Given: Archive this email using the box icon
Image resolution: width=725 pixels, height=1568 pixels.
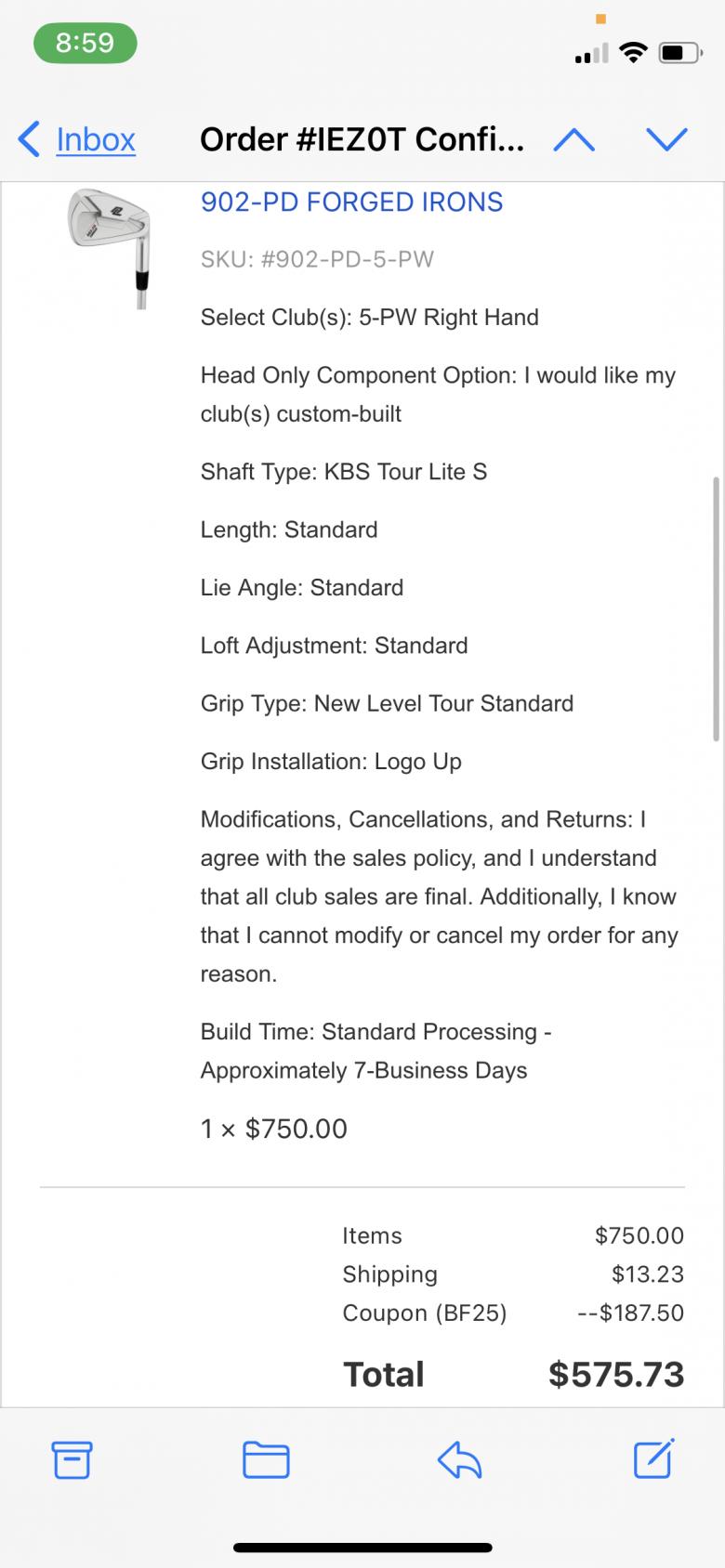Looking at the screenshot, I should click(x=72, y=1459).
